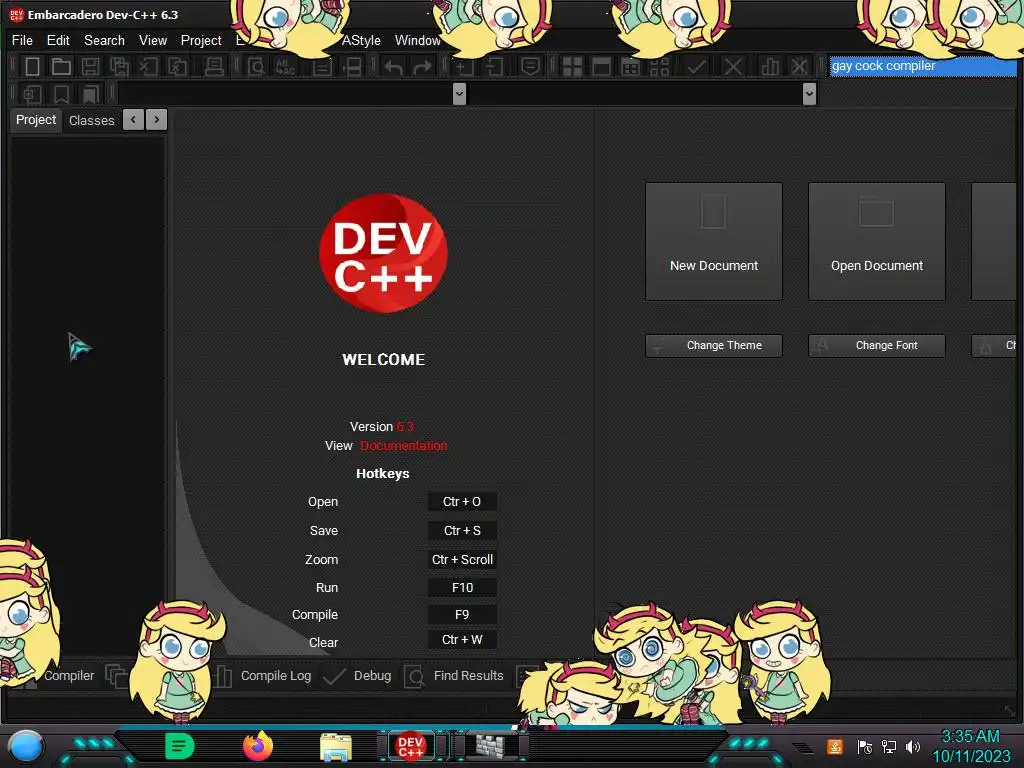Image resolution: width=1024 pixels, height=768 pixels.
Task: Select the compiler set box reading 'gay cock compiler'
Action: (x=923, y=66)
